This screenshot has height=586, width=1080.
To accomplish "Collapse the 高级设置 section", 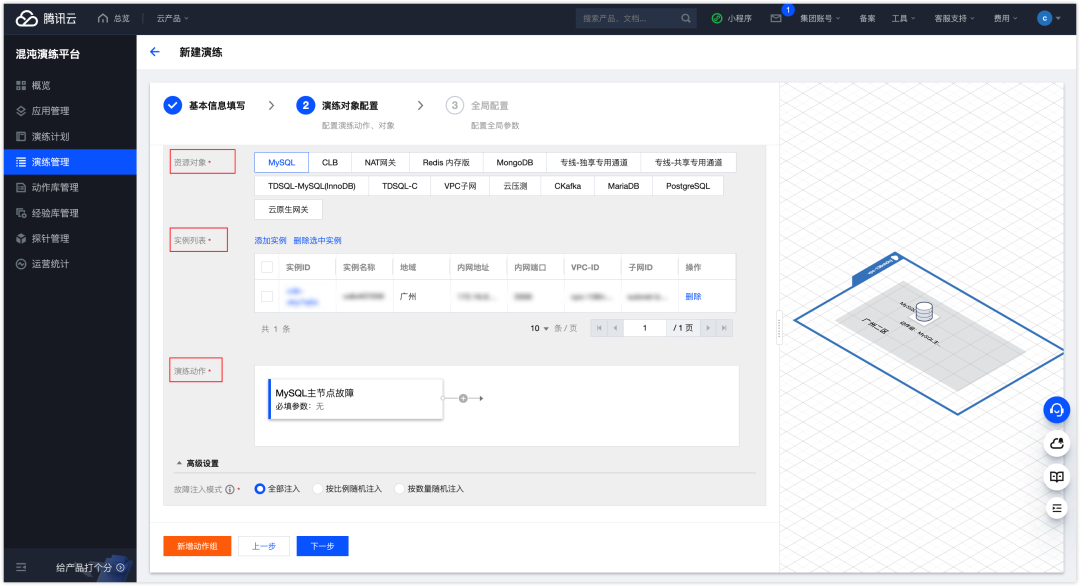I will pos(198,463).
